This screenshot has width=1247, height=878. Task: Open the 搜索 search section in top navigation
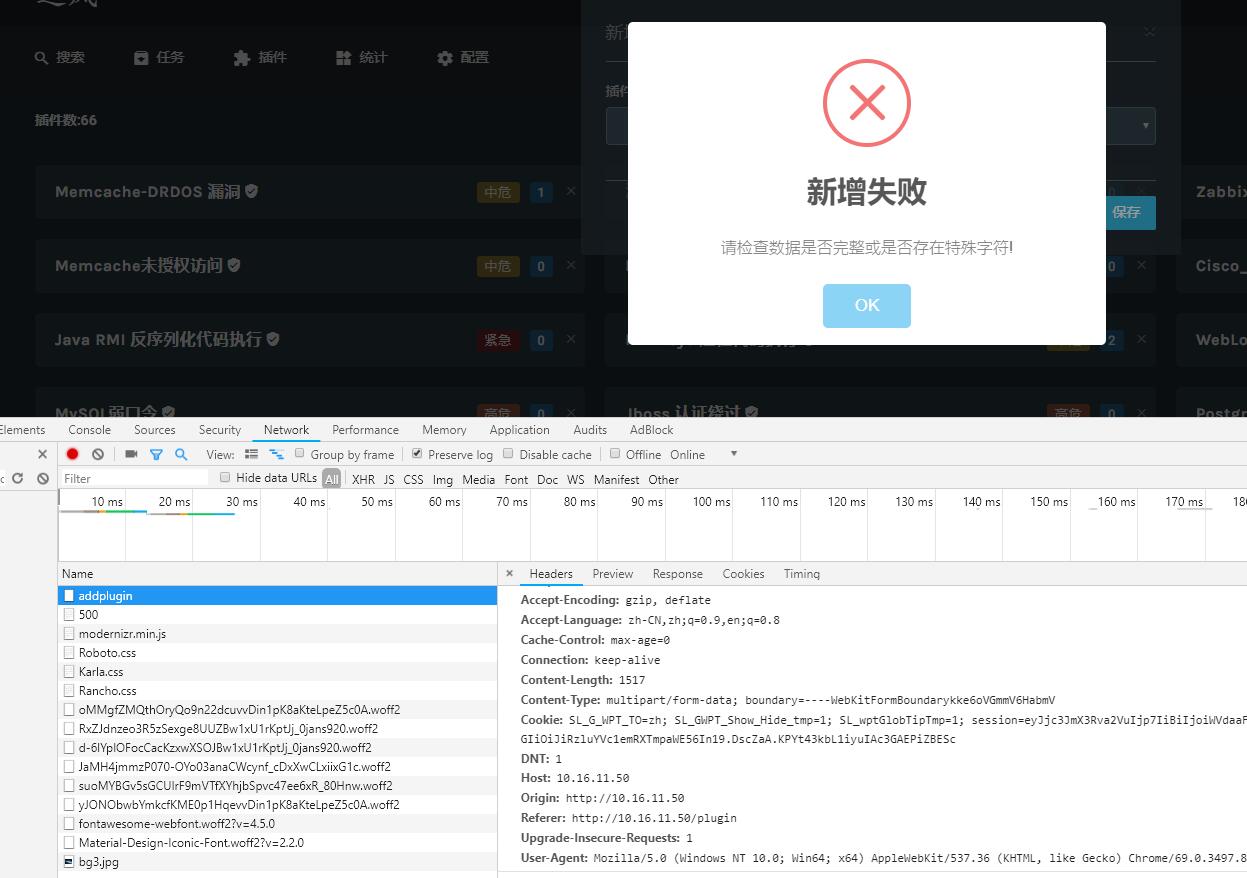tap(60, 57)
